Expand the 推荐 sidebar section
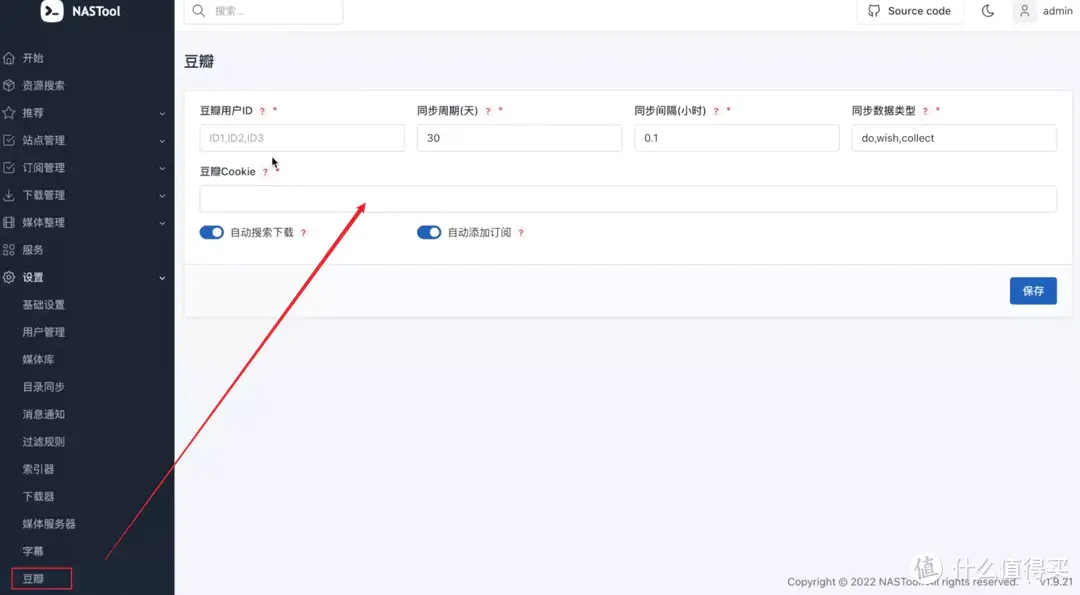Screen dimensions: 1080x595 tap(161, 112)
